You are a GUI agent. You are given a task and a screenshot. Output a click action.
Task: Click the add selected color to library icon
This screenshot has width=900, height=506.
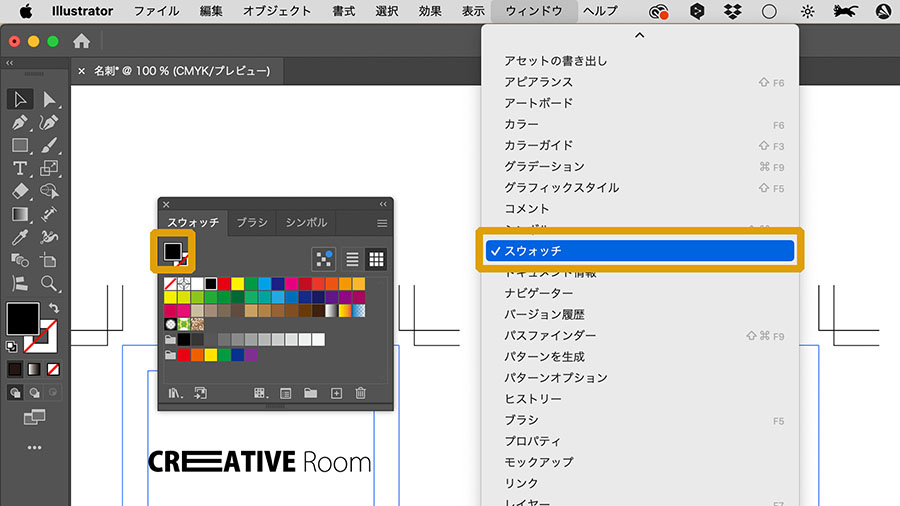coord(200,393)
